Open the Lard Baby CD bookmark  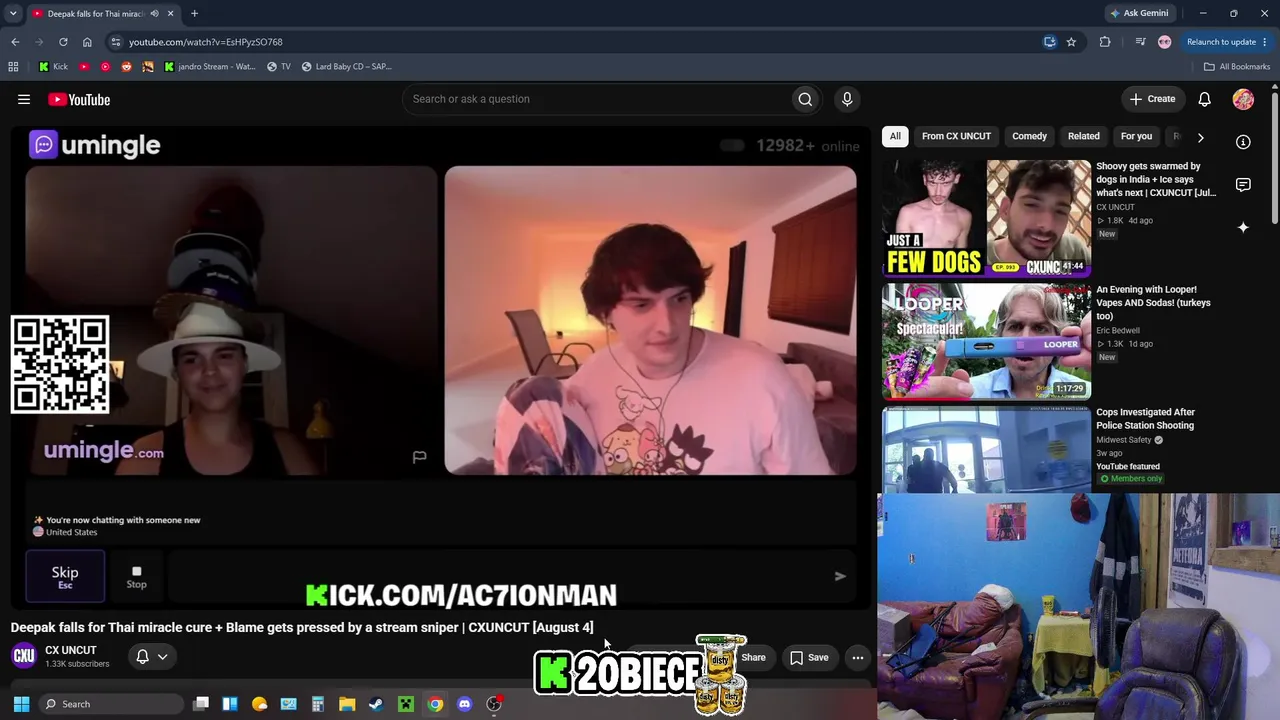(346, 67)
